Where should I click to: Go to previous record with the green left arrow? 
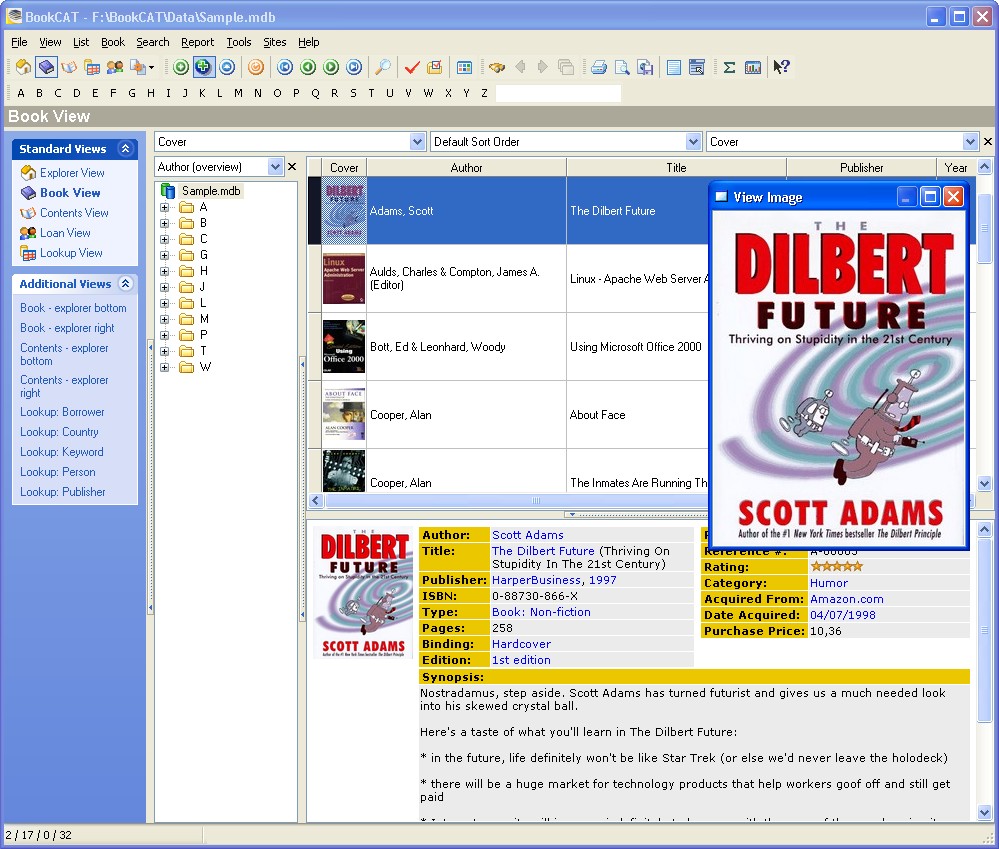tap(308, 67)
